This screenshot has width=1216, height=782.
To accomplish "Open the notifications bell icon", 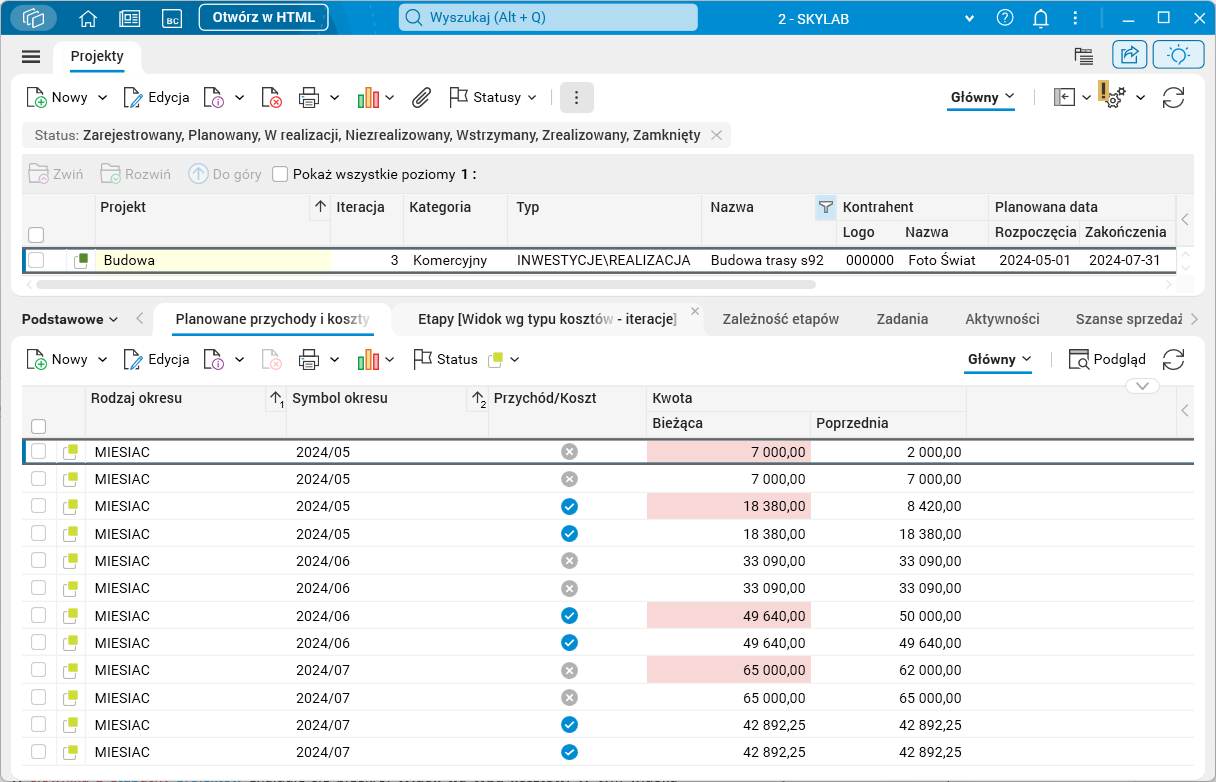I will point(1041,18).
